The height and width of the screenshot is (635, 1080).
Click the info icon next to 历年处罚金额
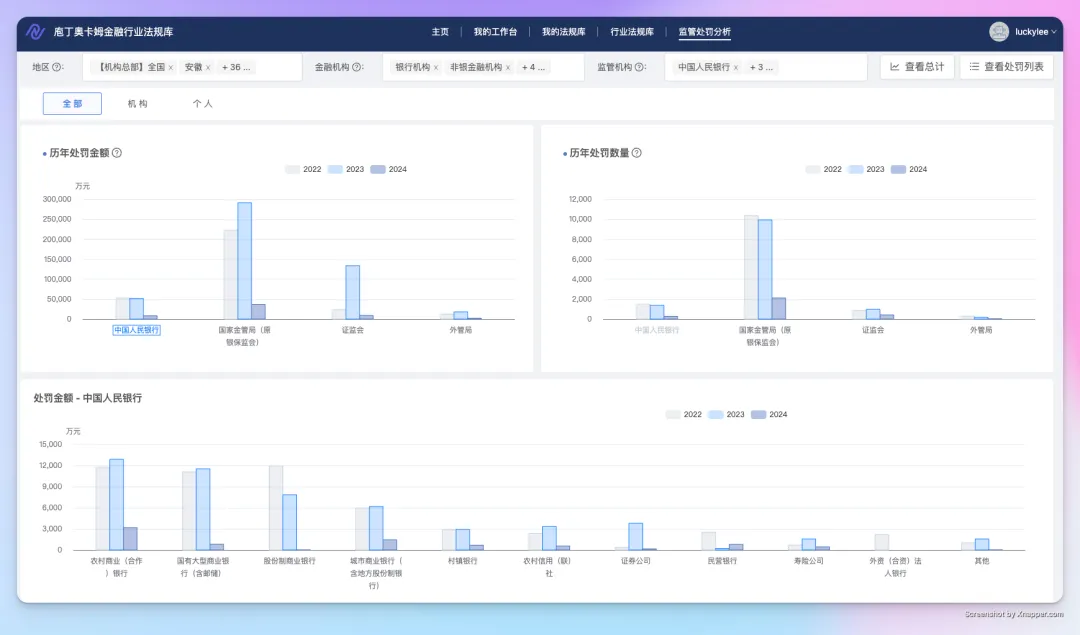(117, 153)
